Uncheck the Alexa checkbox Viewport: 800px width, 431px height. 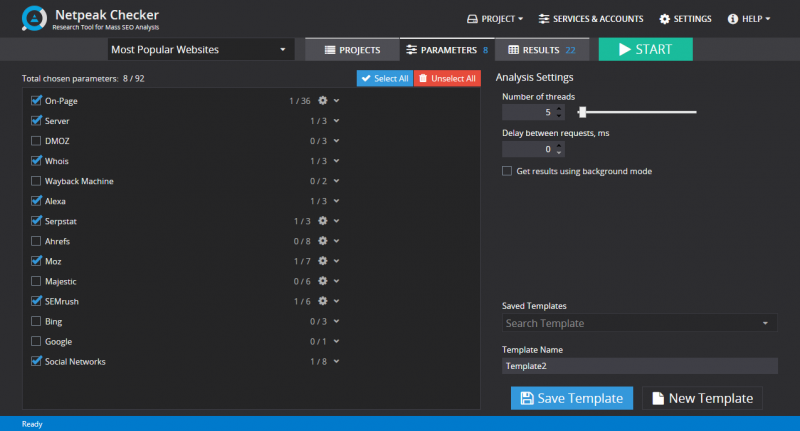[36, 201]
